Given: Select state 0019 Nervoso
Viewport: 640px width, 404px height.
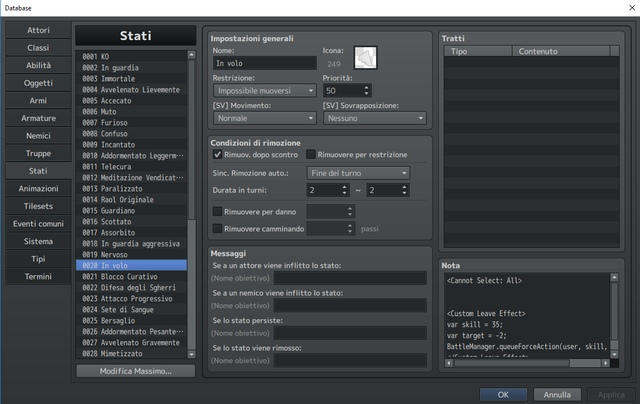Looking at the screenshot, I should pos(131,255).
